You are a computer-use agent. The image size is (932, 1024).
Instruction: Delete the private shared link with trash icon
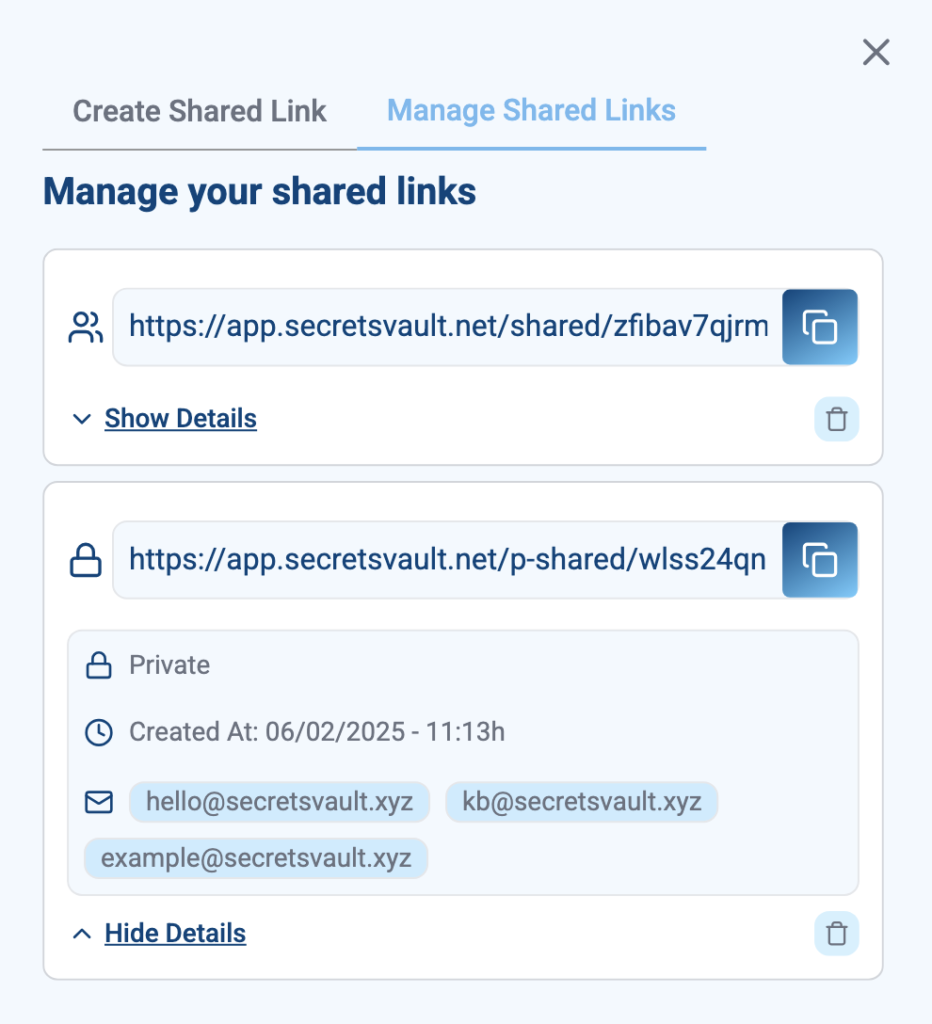coord(837,933)
